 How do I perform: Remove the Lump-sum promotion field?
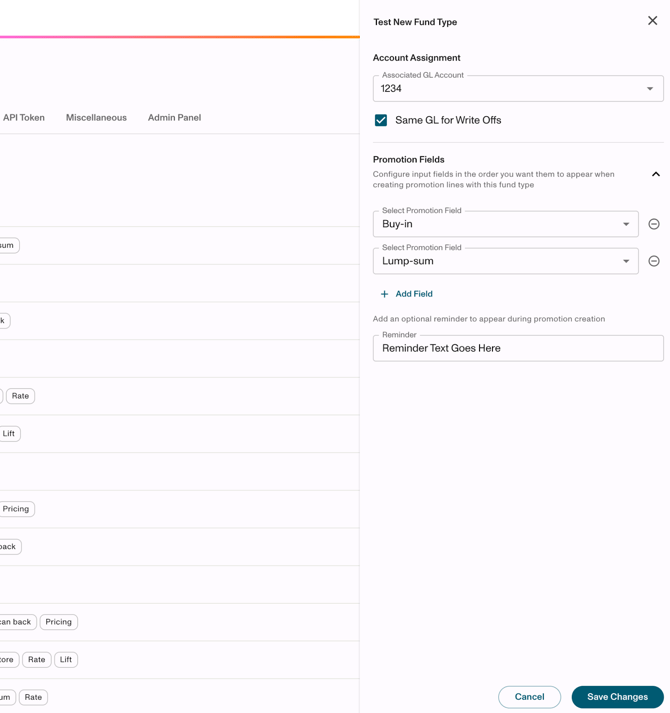pyautogui.click(x=654, y=261)
